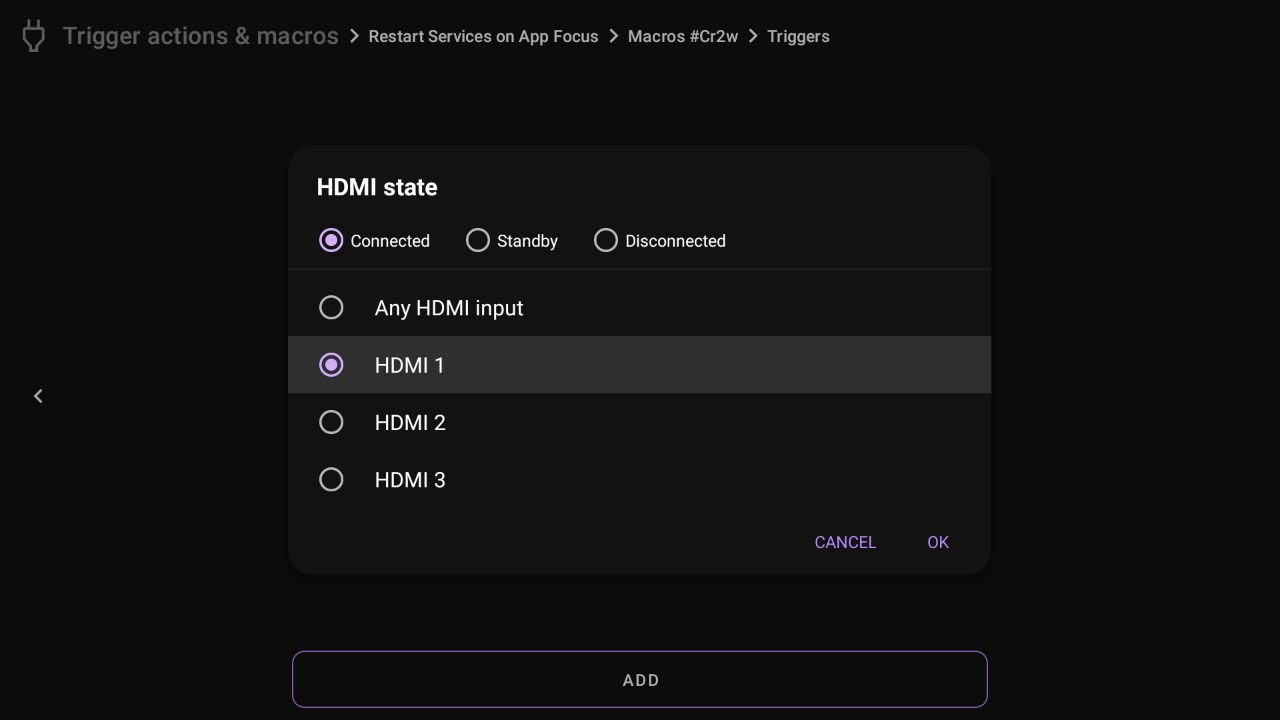Select Any HDMI input option
This screenshot has height=720, width=1280.
tap(331, 308)
